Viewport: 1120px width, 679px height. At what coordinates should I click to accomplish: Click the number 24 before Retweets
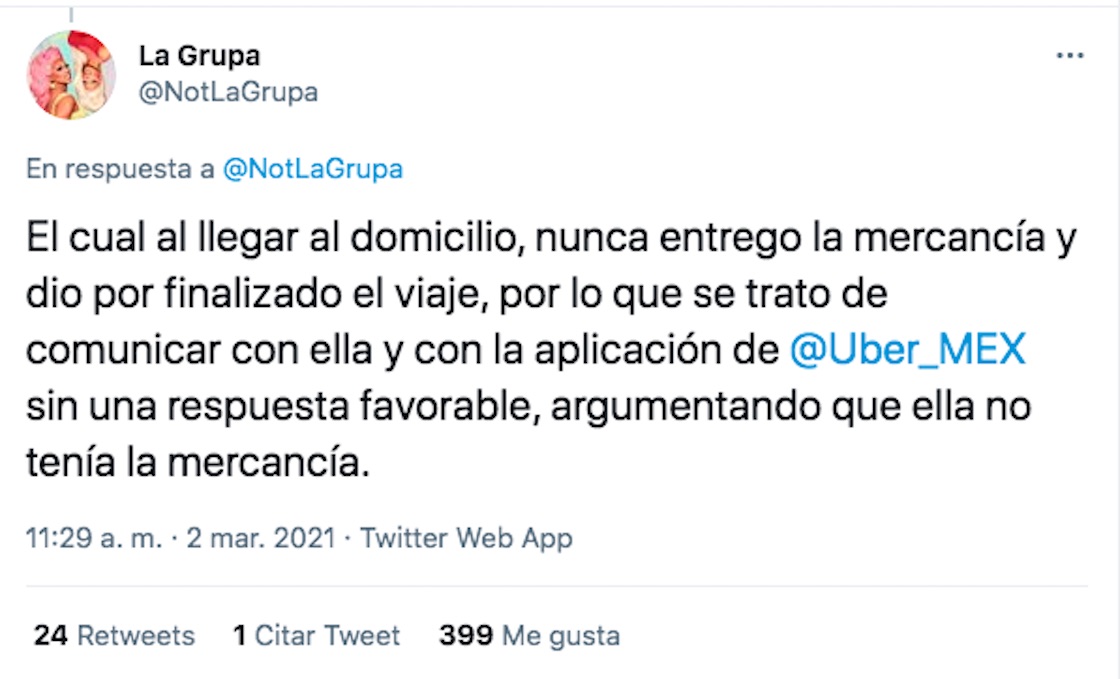pyautogui.click(x=50, y=635)
